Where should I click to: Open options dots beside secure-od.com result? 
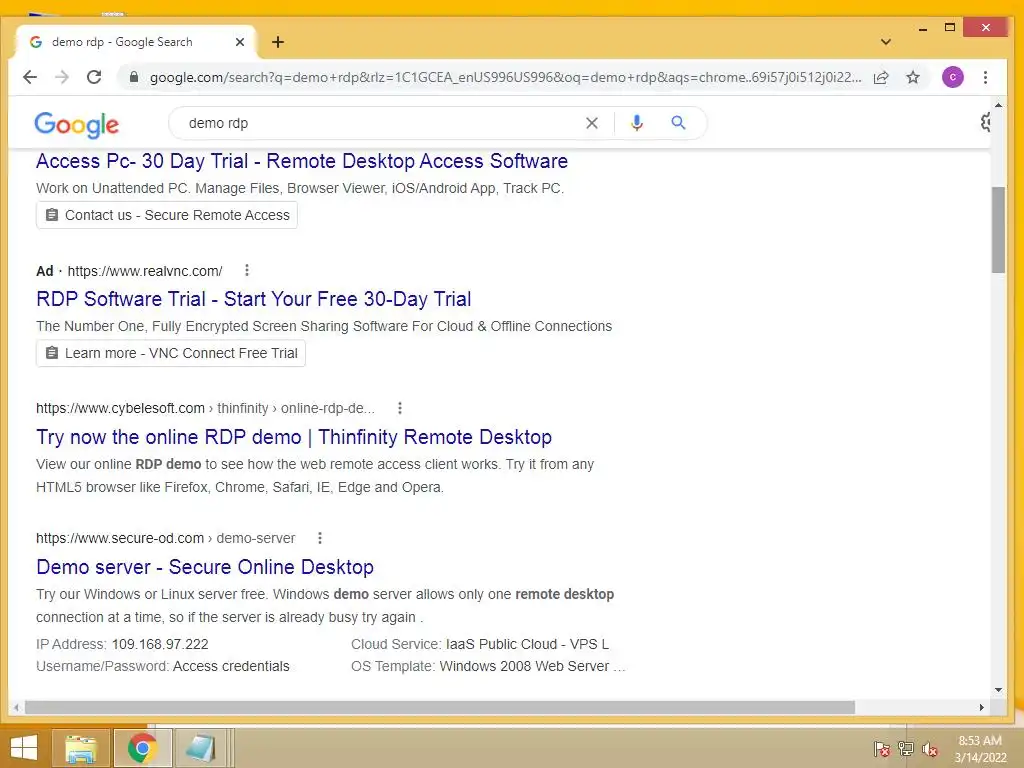(319, 537)
